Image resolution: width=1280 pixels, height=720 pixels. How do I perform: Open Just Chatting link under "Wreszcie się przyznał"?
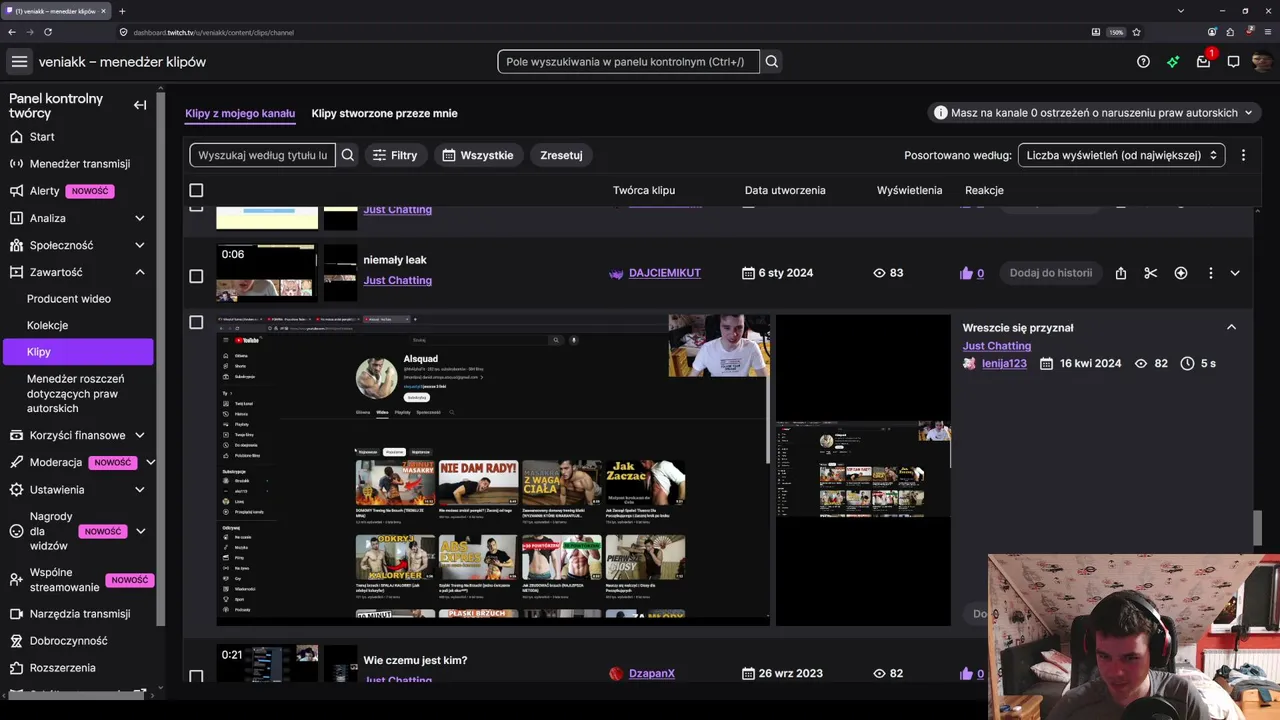click(997, 346)
